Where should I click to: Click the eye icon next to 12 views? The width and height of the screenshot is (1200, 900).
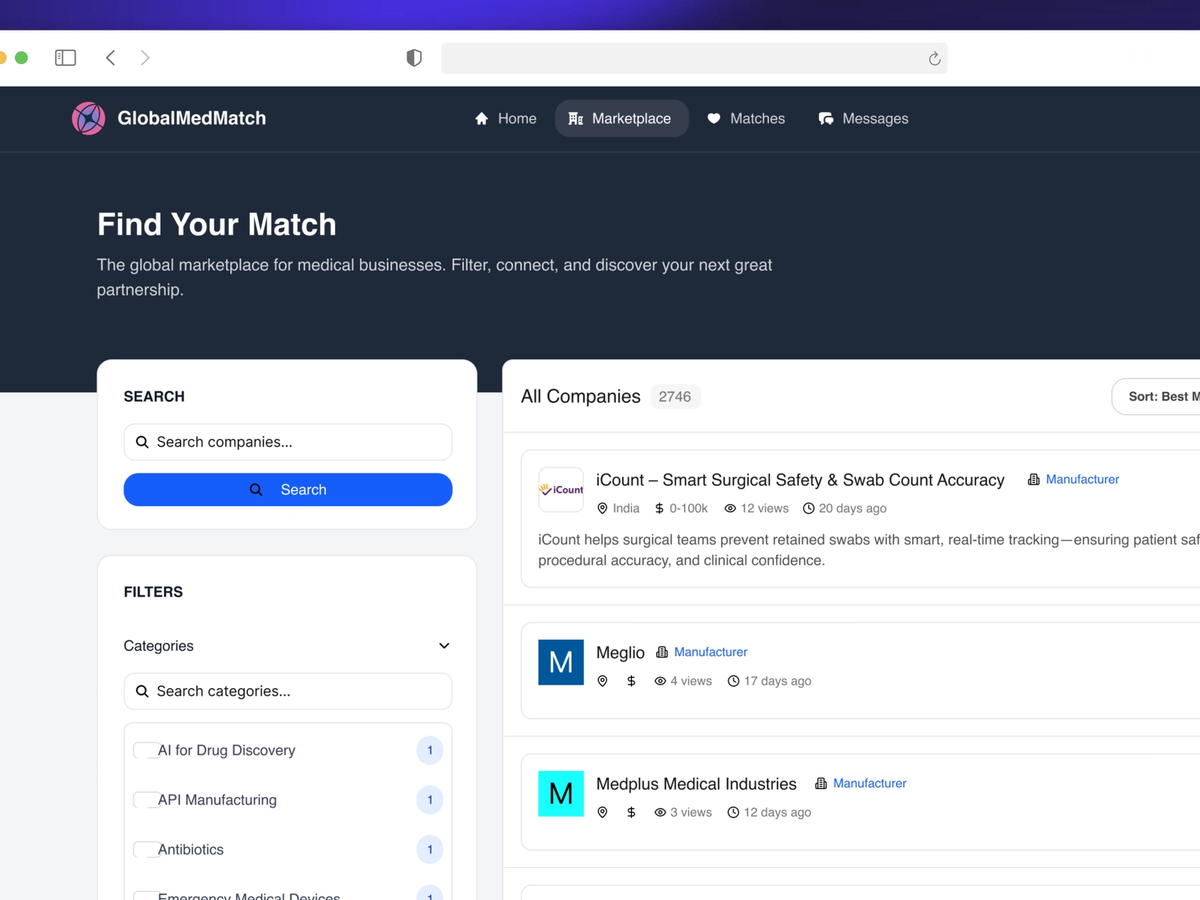pos(730,508)
